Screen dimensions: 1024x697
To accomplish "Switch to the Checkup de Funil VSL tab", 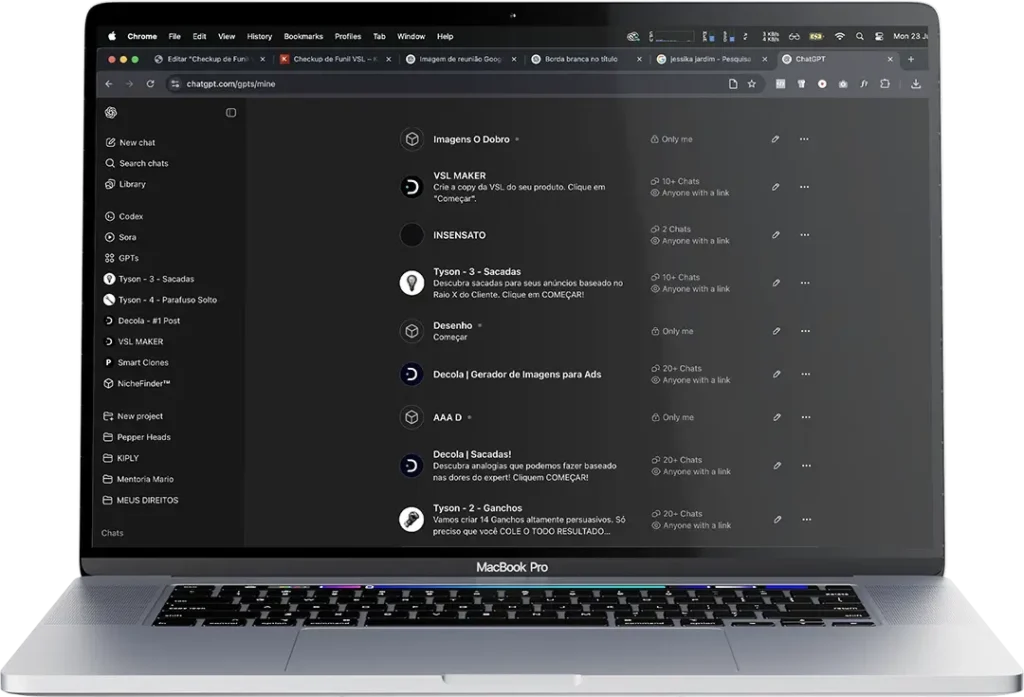I will pos(336,59).
